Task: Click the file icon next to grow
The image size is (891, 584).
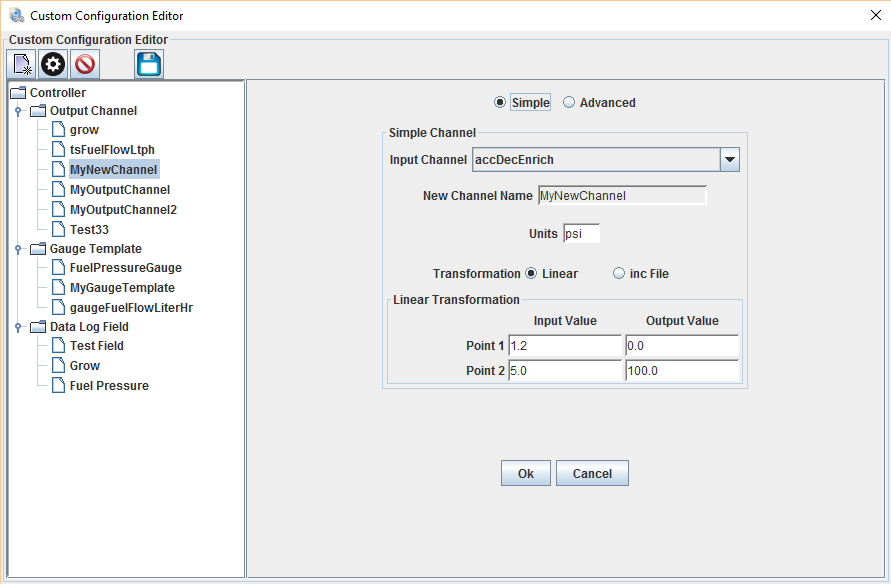Action: point(58,130)
